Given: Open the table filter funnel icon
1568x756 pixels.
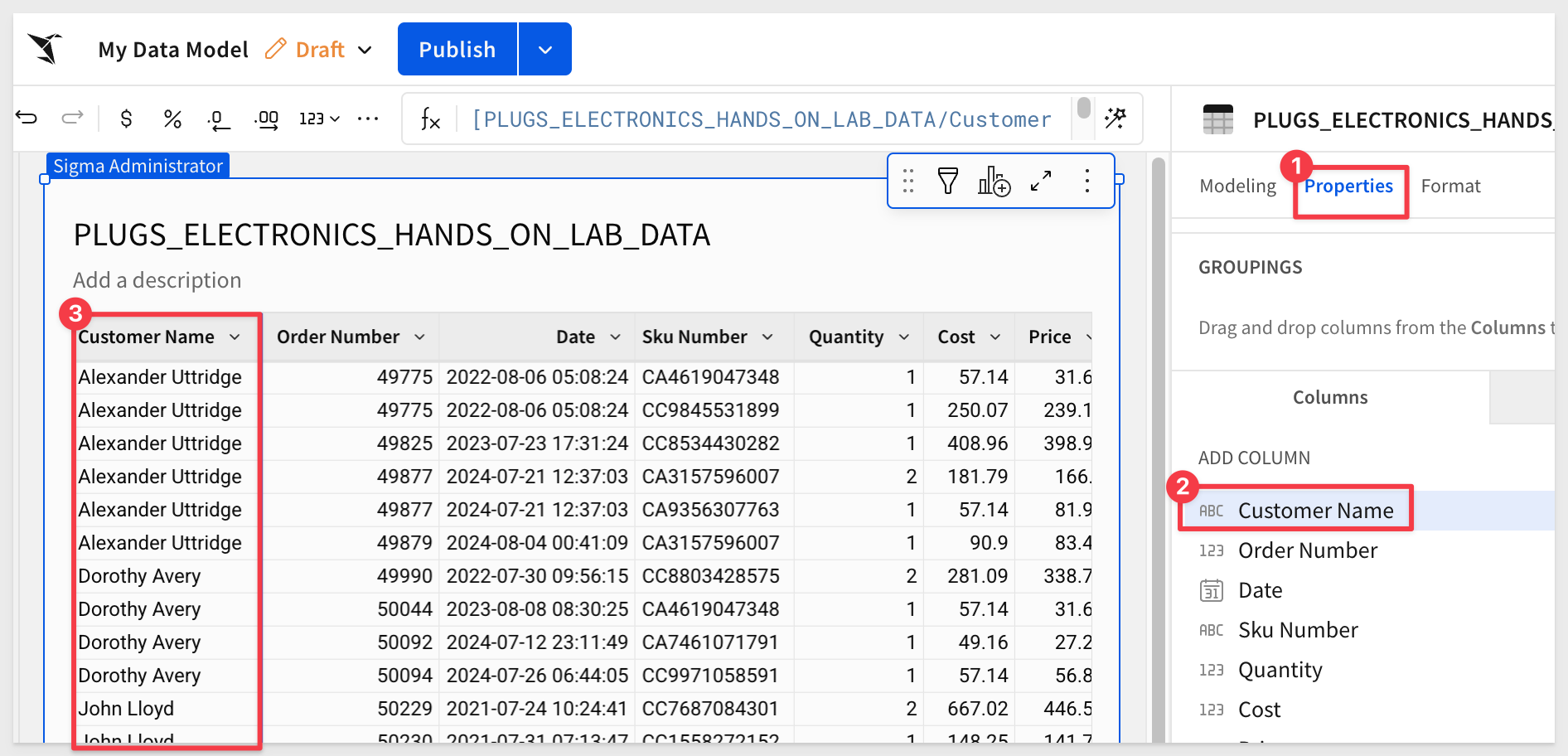Looking at the screenshot, I should point(948,181).
